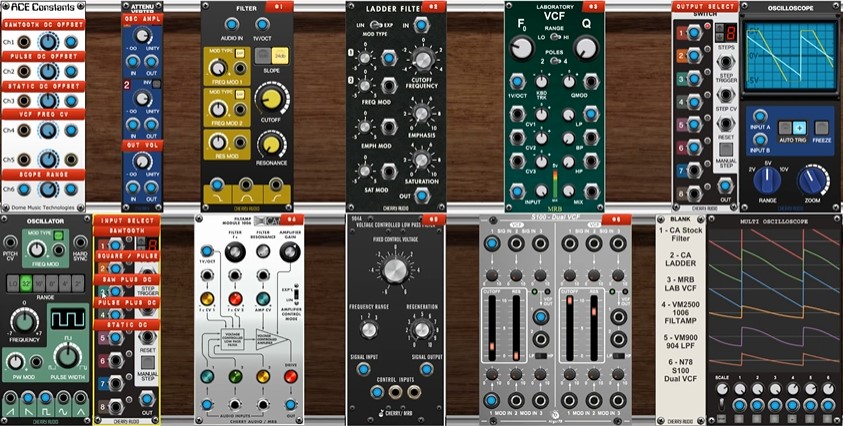Toggle the FREQ MOD 1 mod type button
This screenshot has height=426, width=843.
[240, 52]
